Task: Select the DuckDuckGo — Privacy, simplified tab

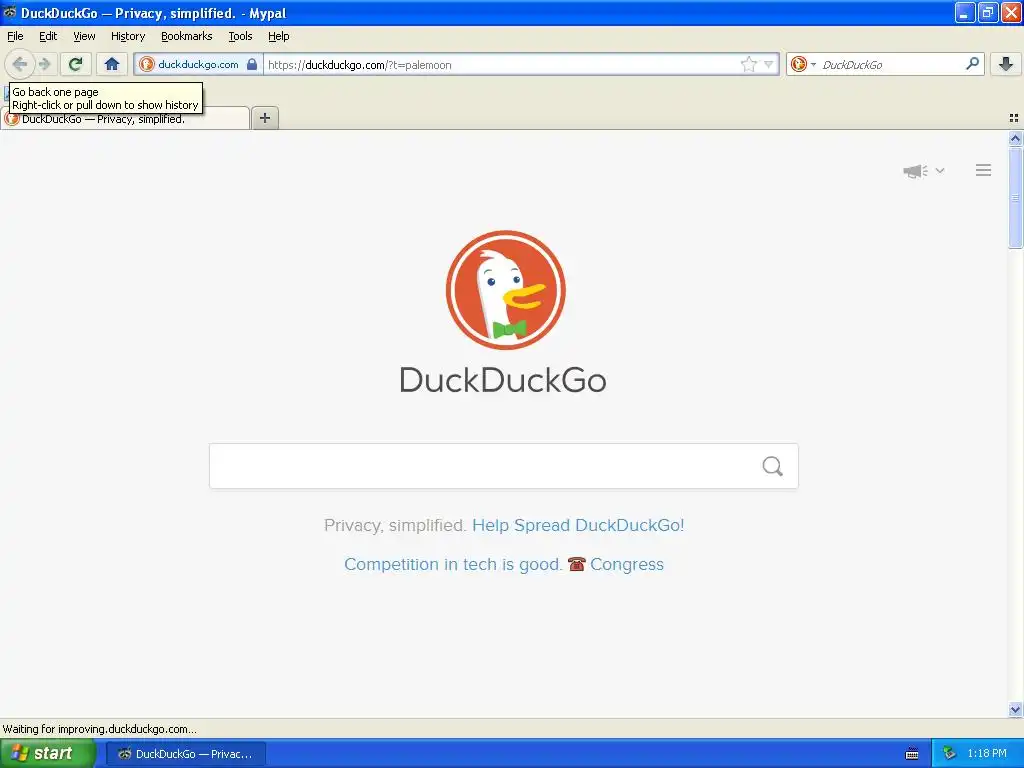Action: point(125,118)
